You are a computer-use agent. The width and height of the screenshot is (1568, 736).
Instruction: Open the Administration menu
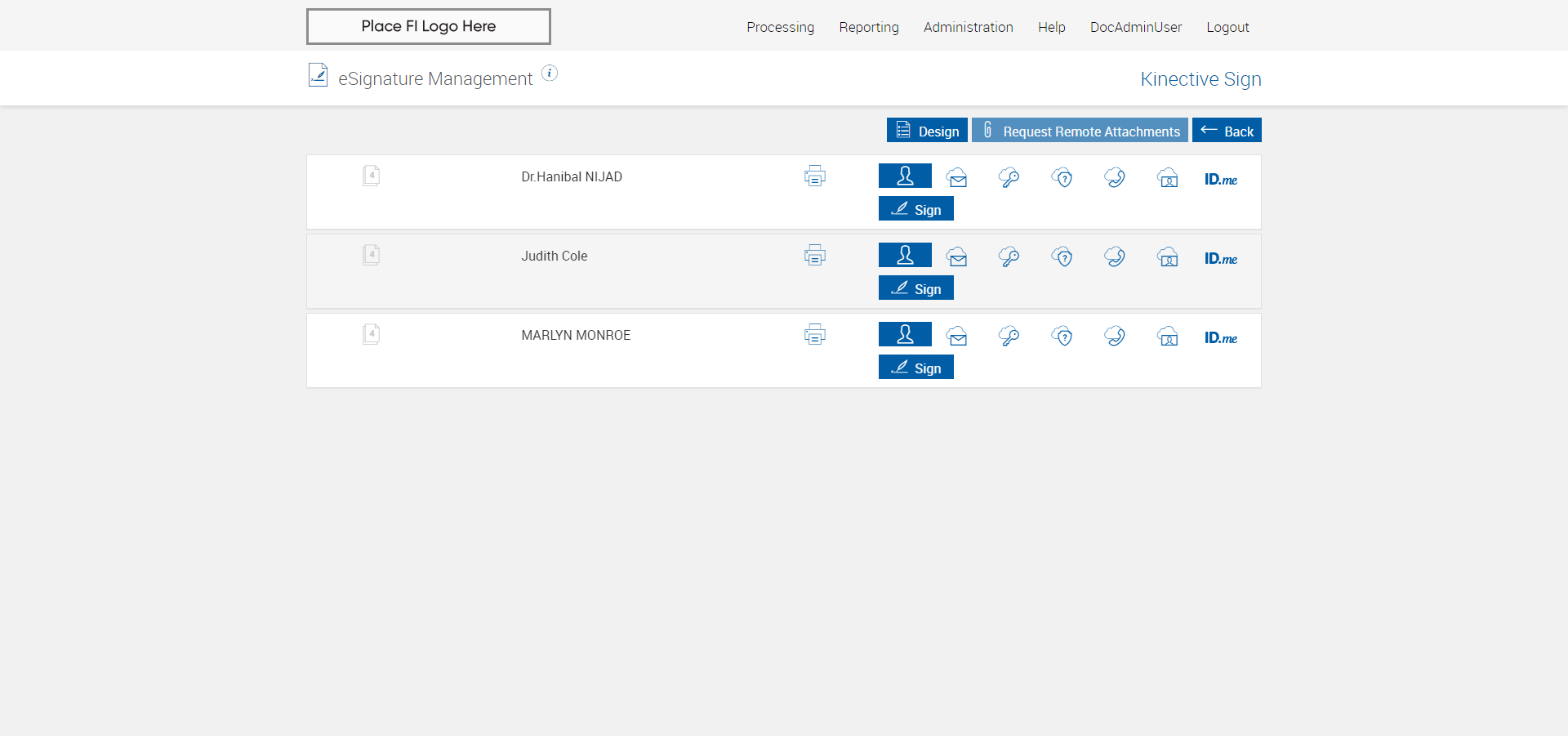(968, 27)
